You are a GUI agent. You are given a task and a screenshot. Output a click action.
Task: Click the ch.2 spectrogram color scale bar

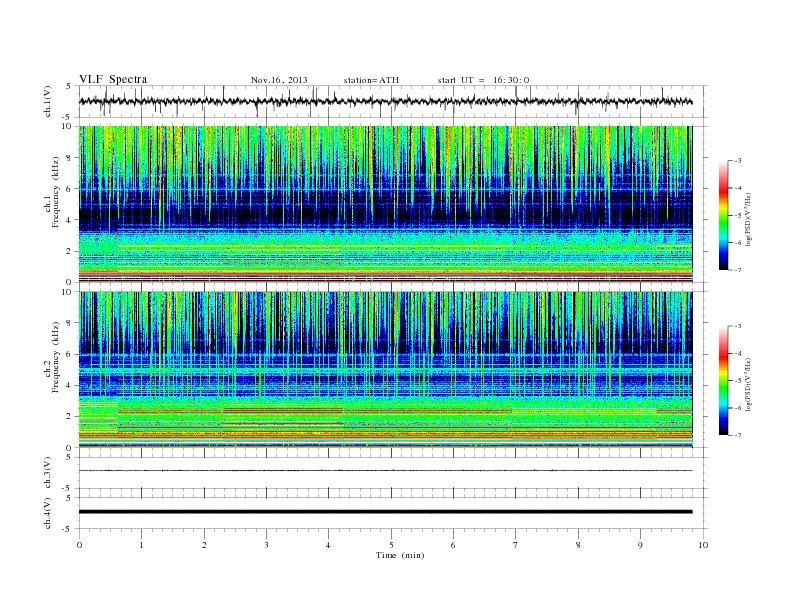tap(724, 381)
